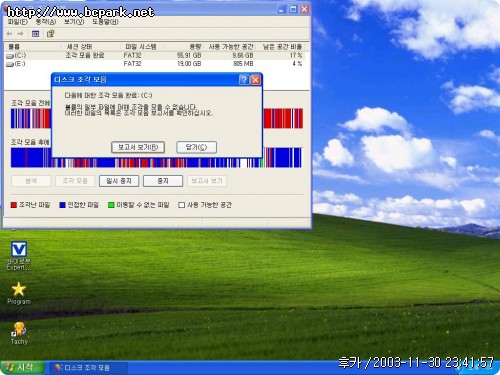This screenshot has width=500, height=375.
Task: Click the 조각 모음 완료 status cell
Action: point(85,55)
